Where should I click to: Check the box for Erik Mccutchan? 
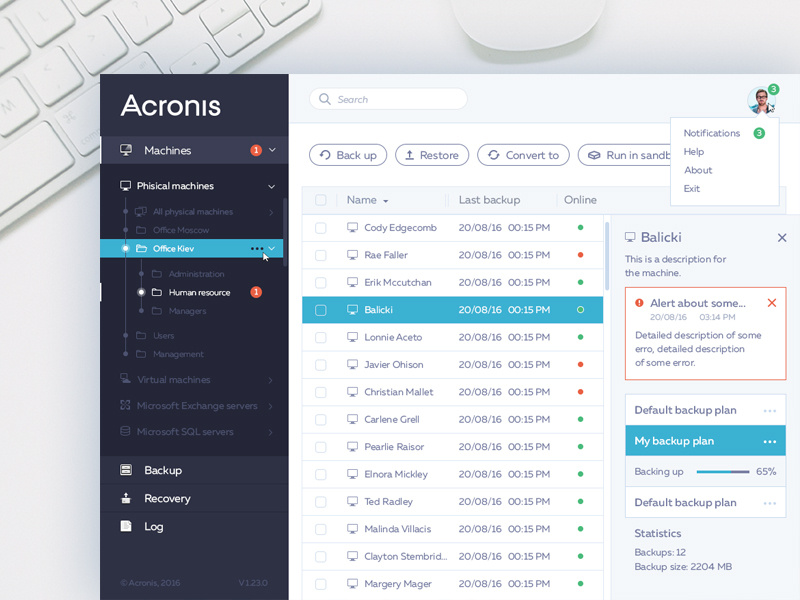[x=320, y=283]
